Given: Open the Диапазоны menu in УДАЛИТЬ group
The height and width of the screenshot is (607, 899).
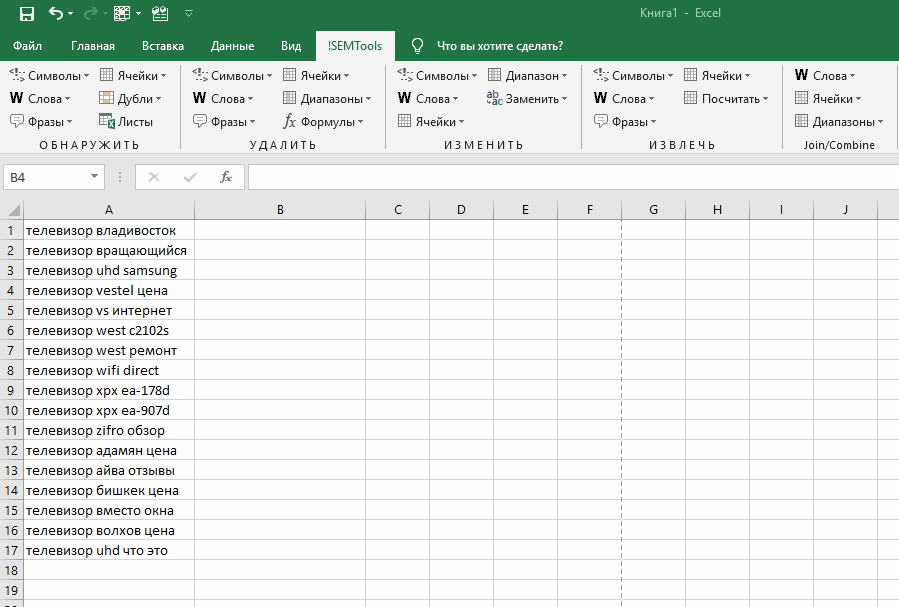Looking at the screenshot, I should (327, 99).
